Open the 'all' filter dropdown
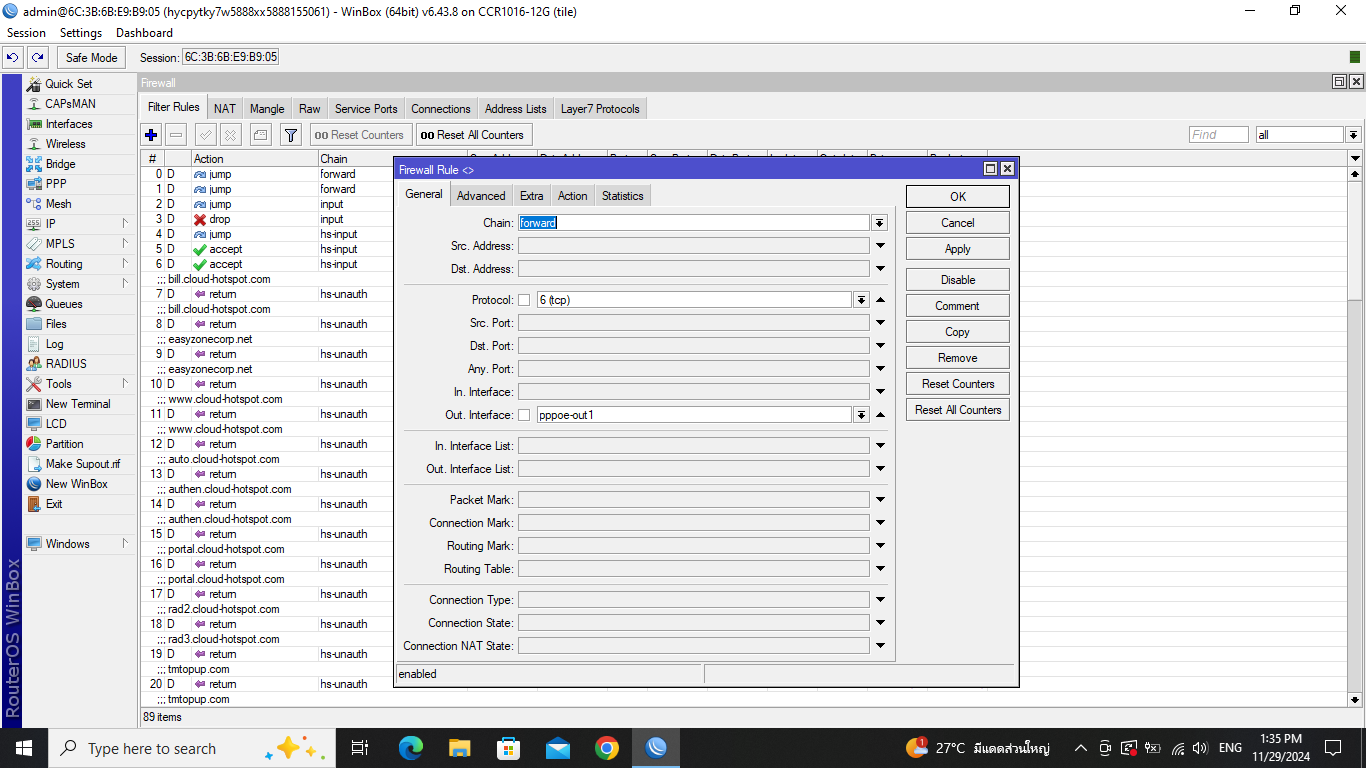The width and height of the screenshot is (1366, 768). 1353,135
